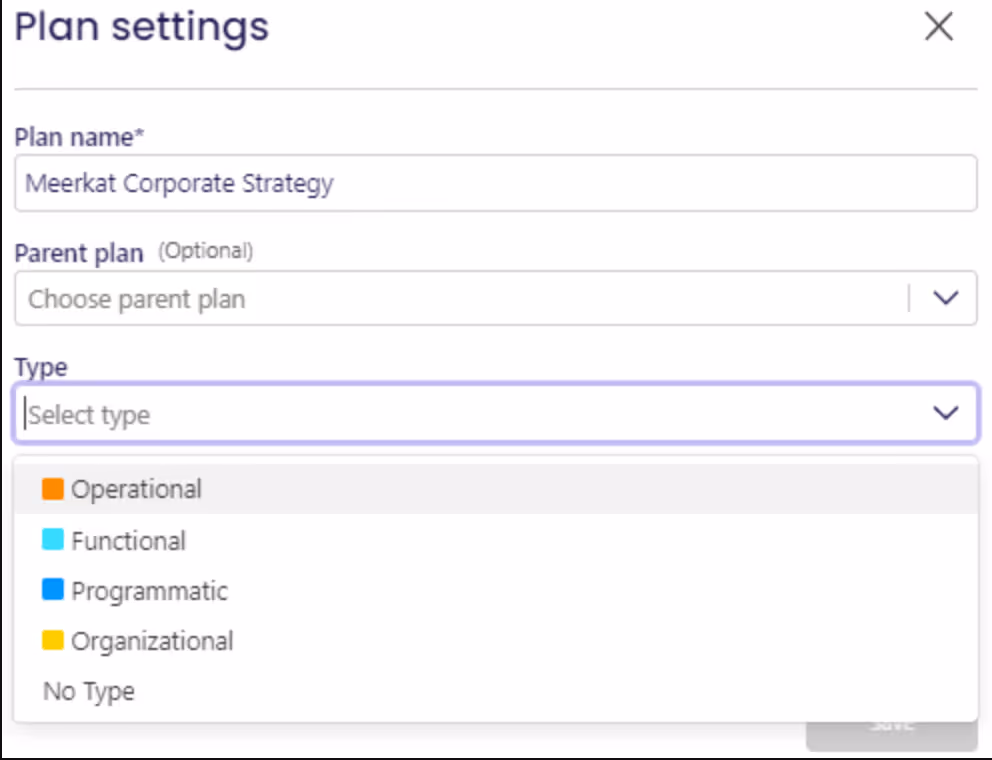Click the orange square beside Operational
The image size is (992, 760).
pos(53,489)
